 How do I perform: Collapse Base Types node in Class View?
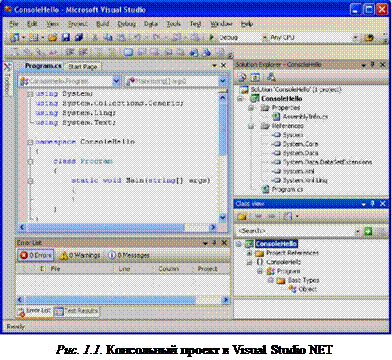coord(271,280)
